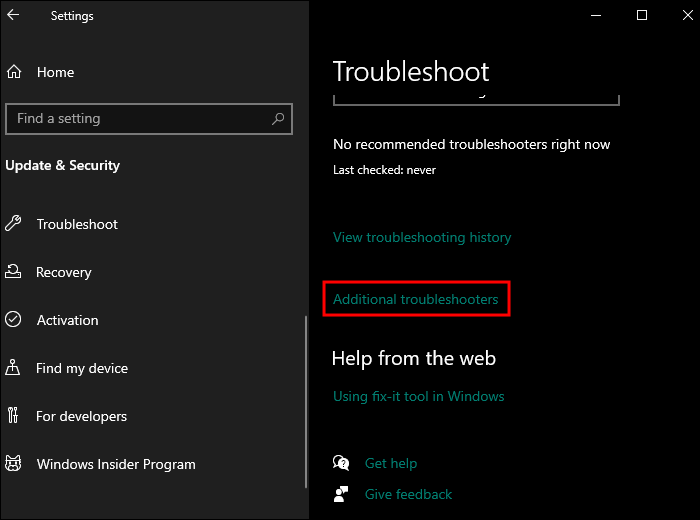Image resolution: width=700 pixels, height=520 pixels.
Task: Click the For developers icon
Action: tap(14, 416)
